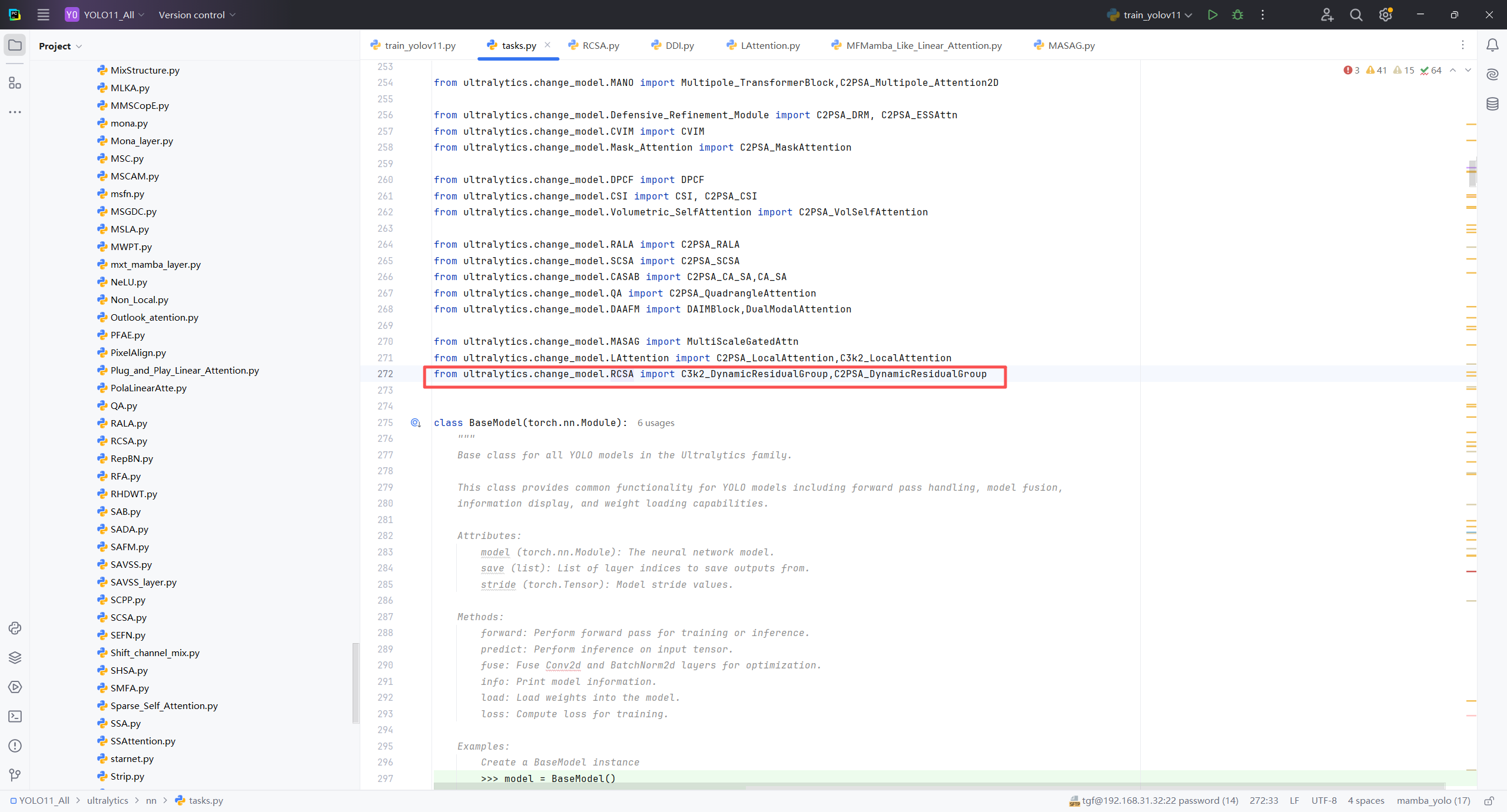Open the Python Console tool window
The image size is (1507, 812).
(x=15, y=628)
